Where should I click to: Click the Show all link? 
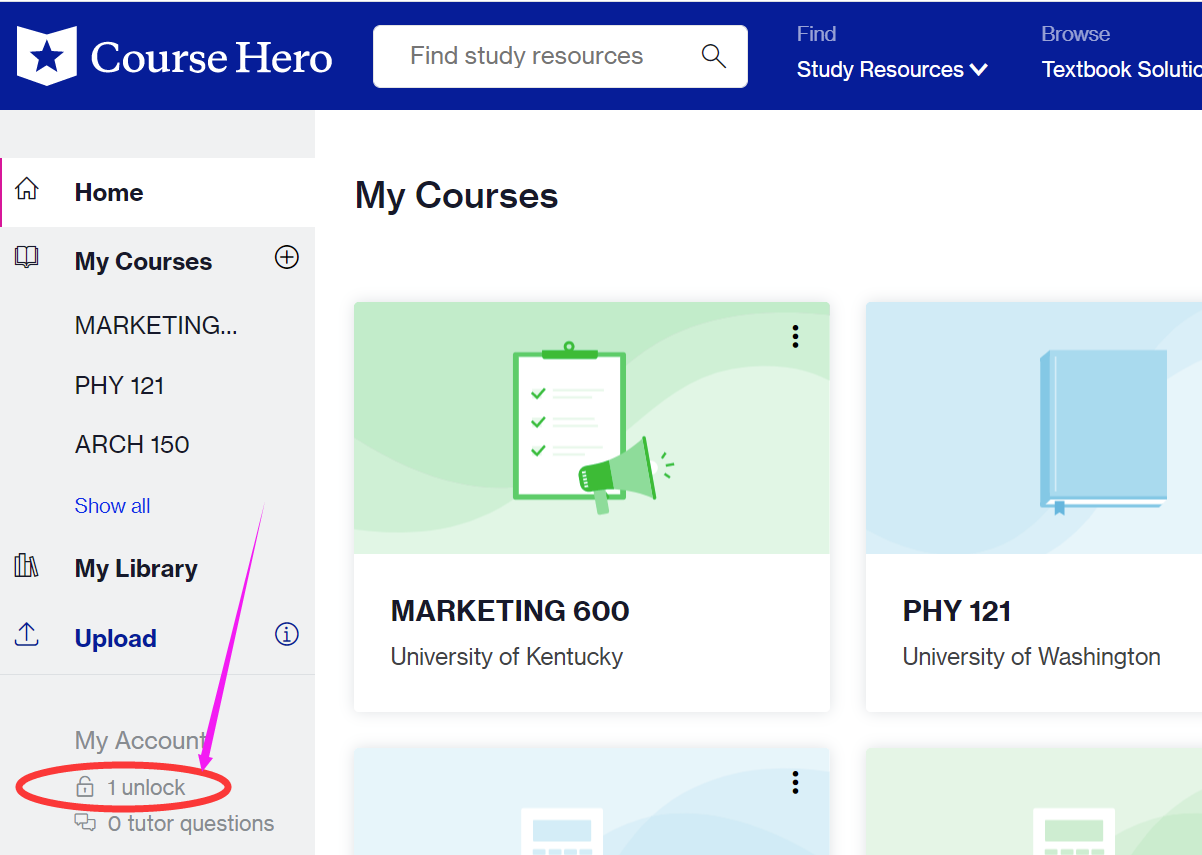tap(112, 506)
